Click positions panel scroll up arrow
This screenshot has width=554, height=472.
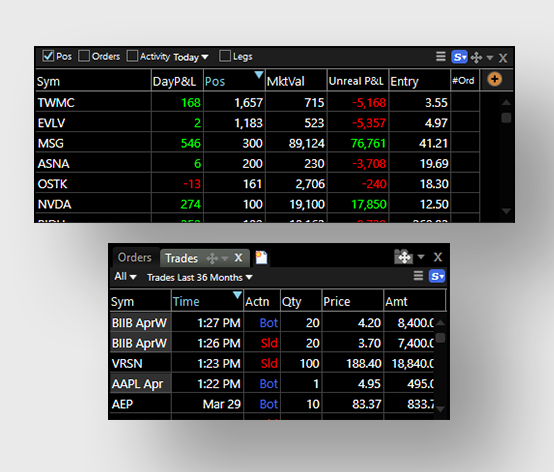(x=506, y=102)
